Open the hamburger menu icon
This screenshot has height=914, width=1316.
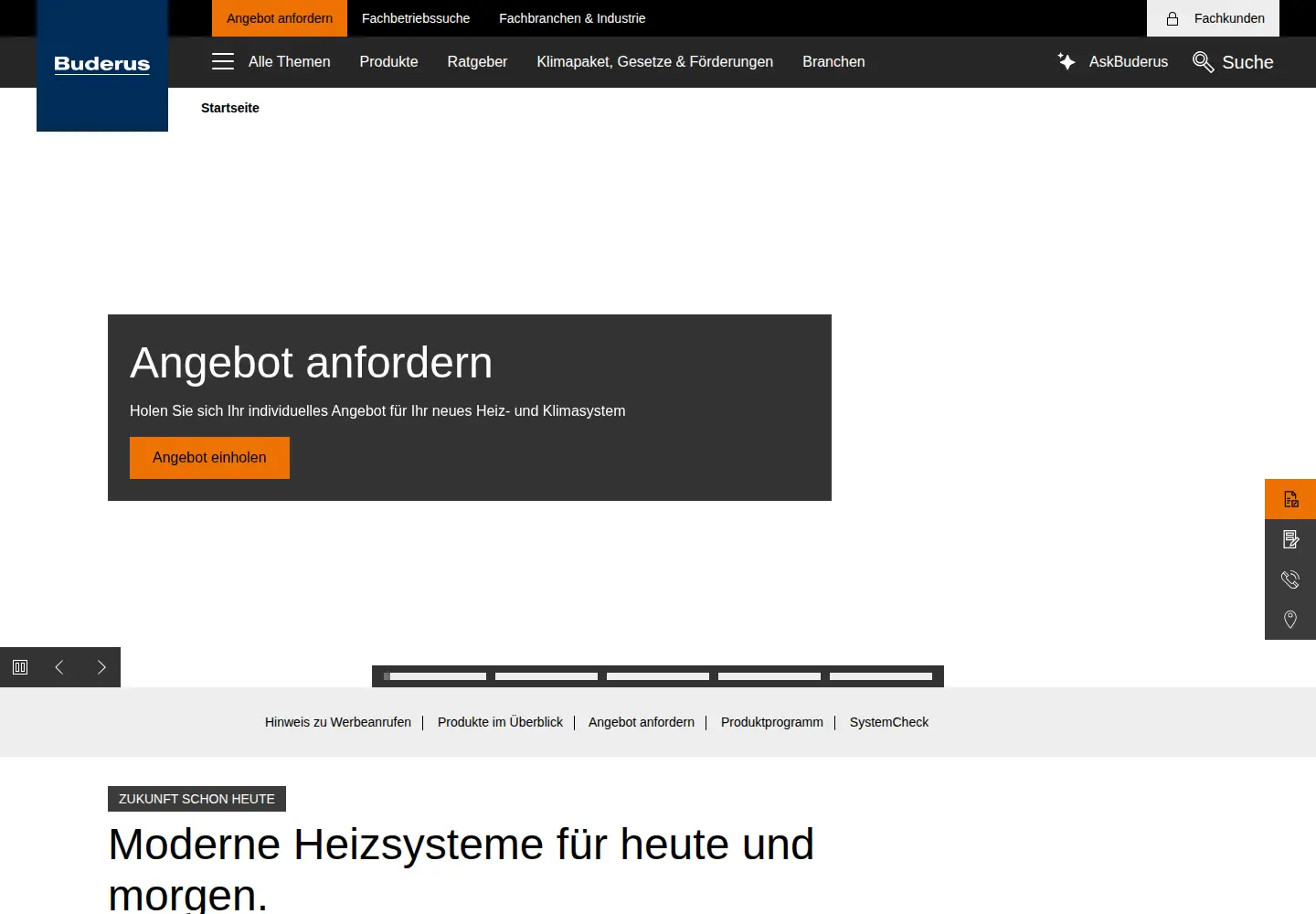[x=223, y=61]
